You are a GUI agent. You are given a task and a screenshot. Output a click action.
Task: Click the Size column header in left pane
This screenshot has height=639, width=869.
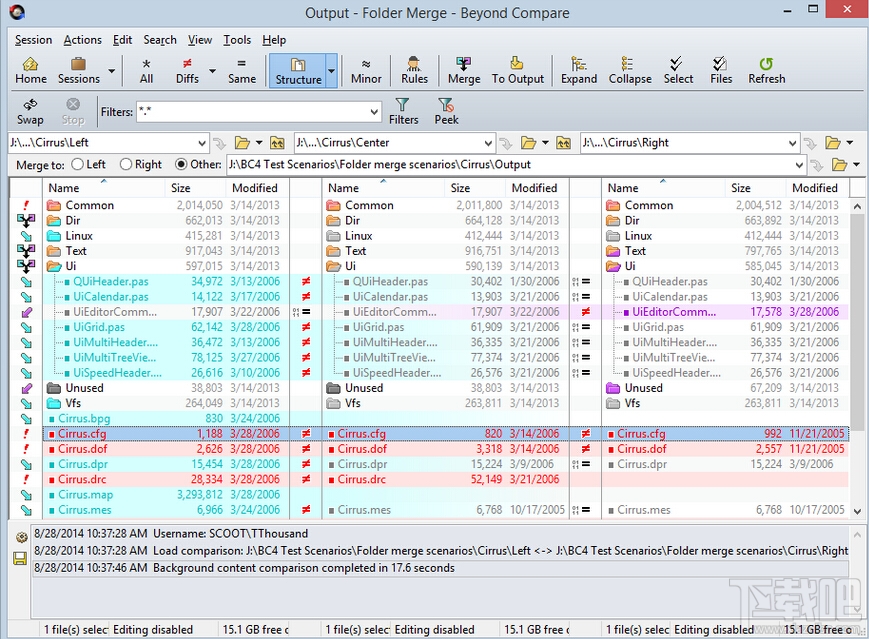[180, 188]
